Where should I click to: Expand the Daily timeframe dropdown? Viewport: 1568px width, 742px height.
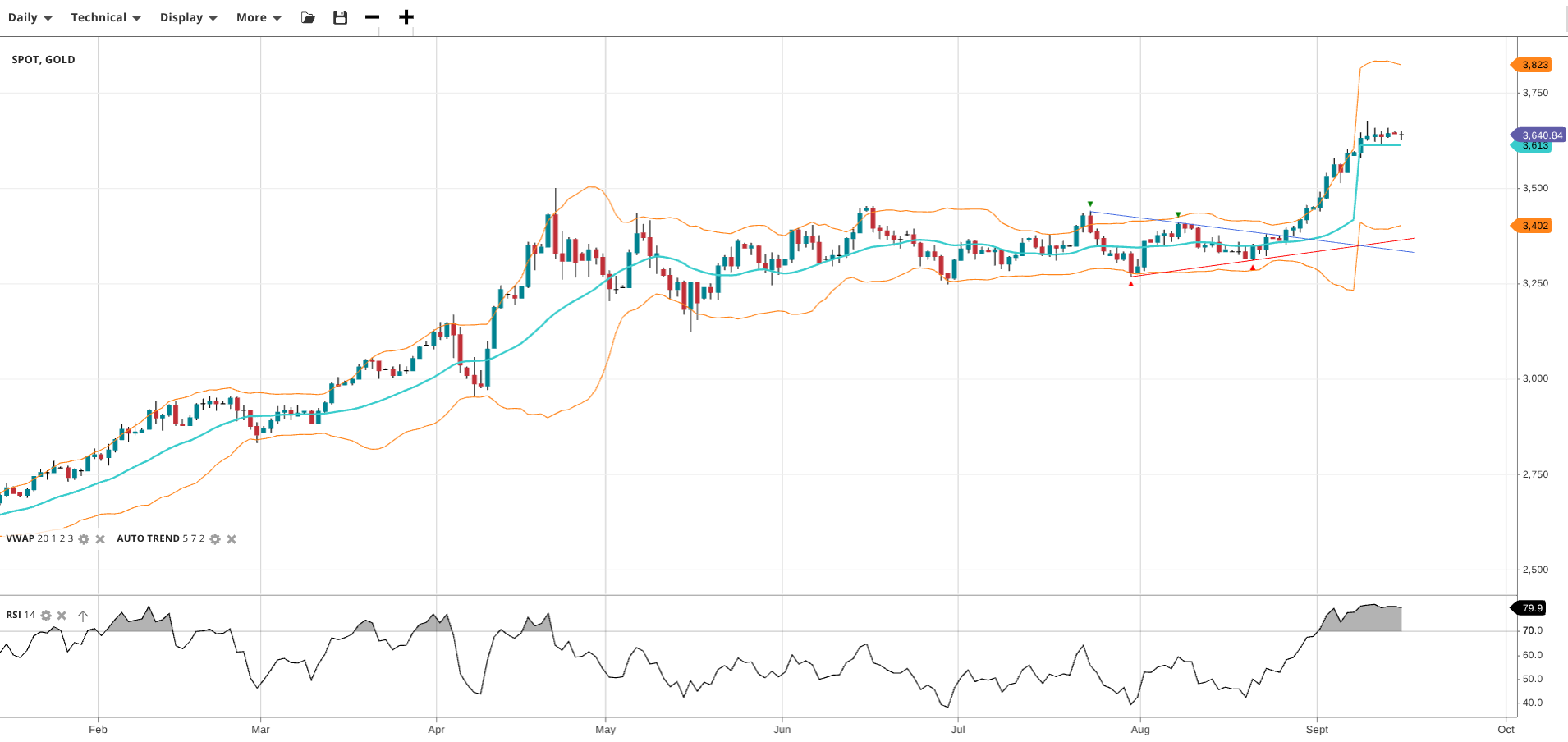(30, 17)
